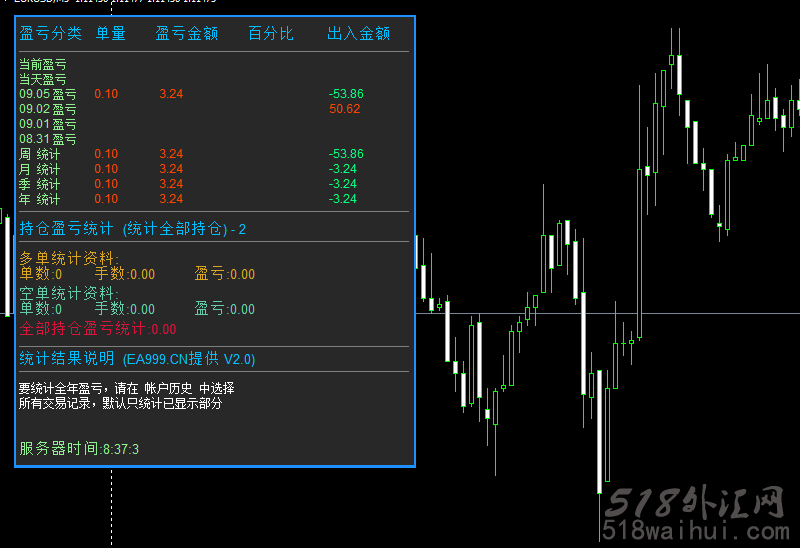This screenshot has height=548, width=800.
Task: Click the 盈亏分类 column header
Action: click(x=50, y=34)
